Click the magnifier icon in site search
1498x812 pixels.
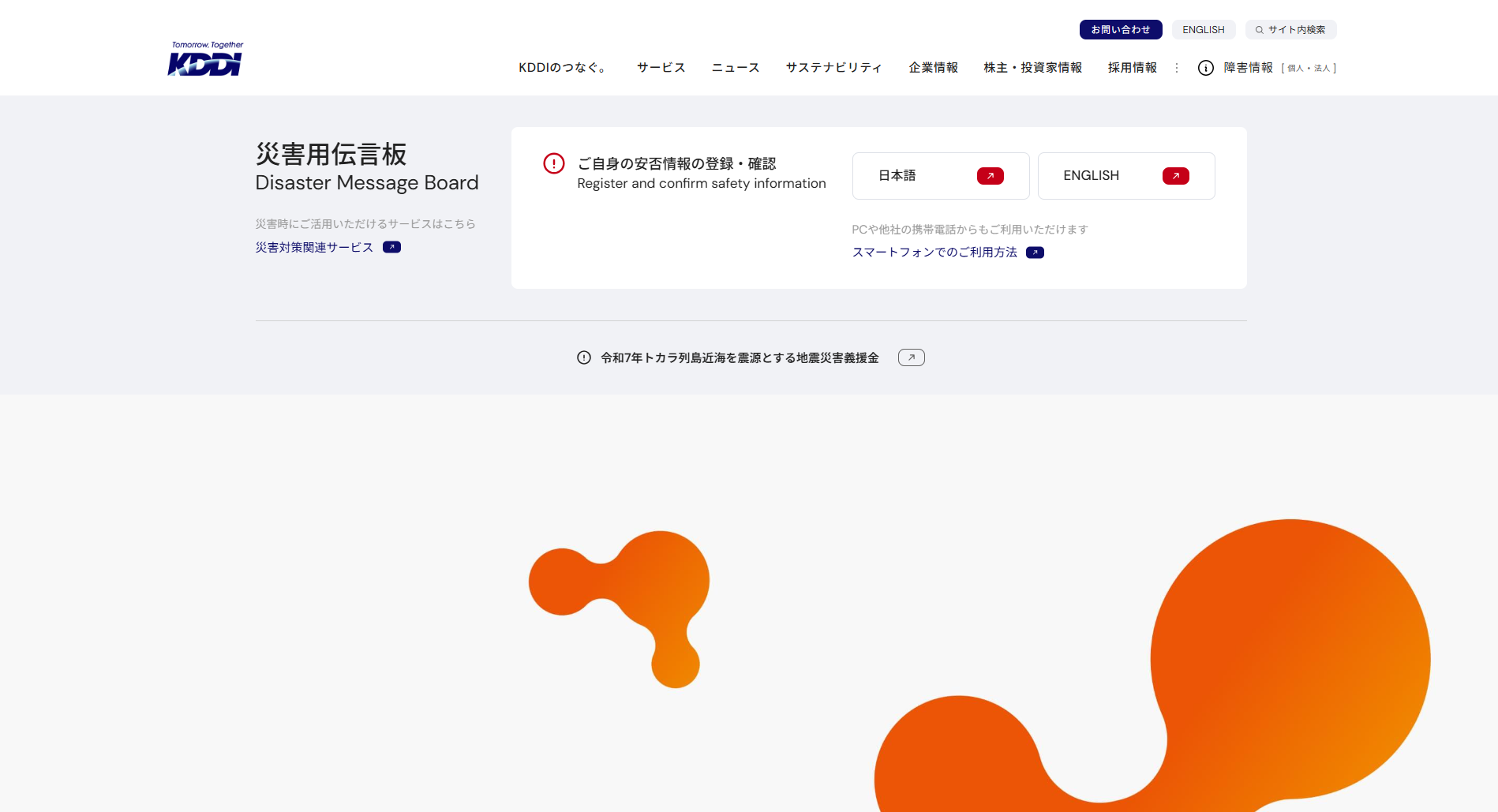(1260, 30)
